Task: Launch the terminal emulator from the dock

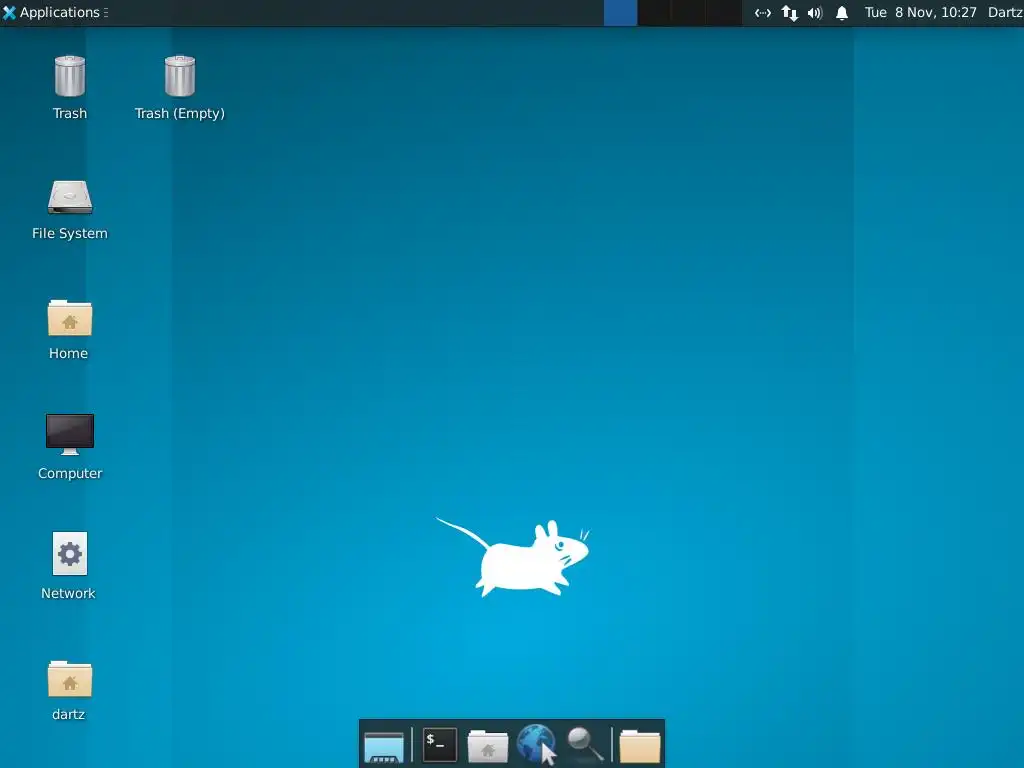Action: [440, 744]
